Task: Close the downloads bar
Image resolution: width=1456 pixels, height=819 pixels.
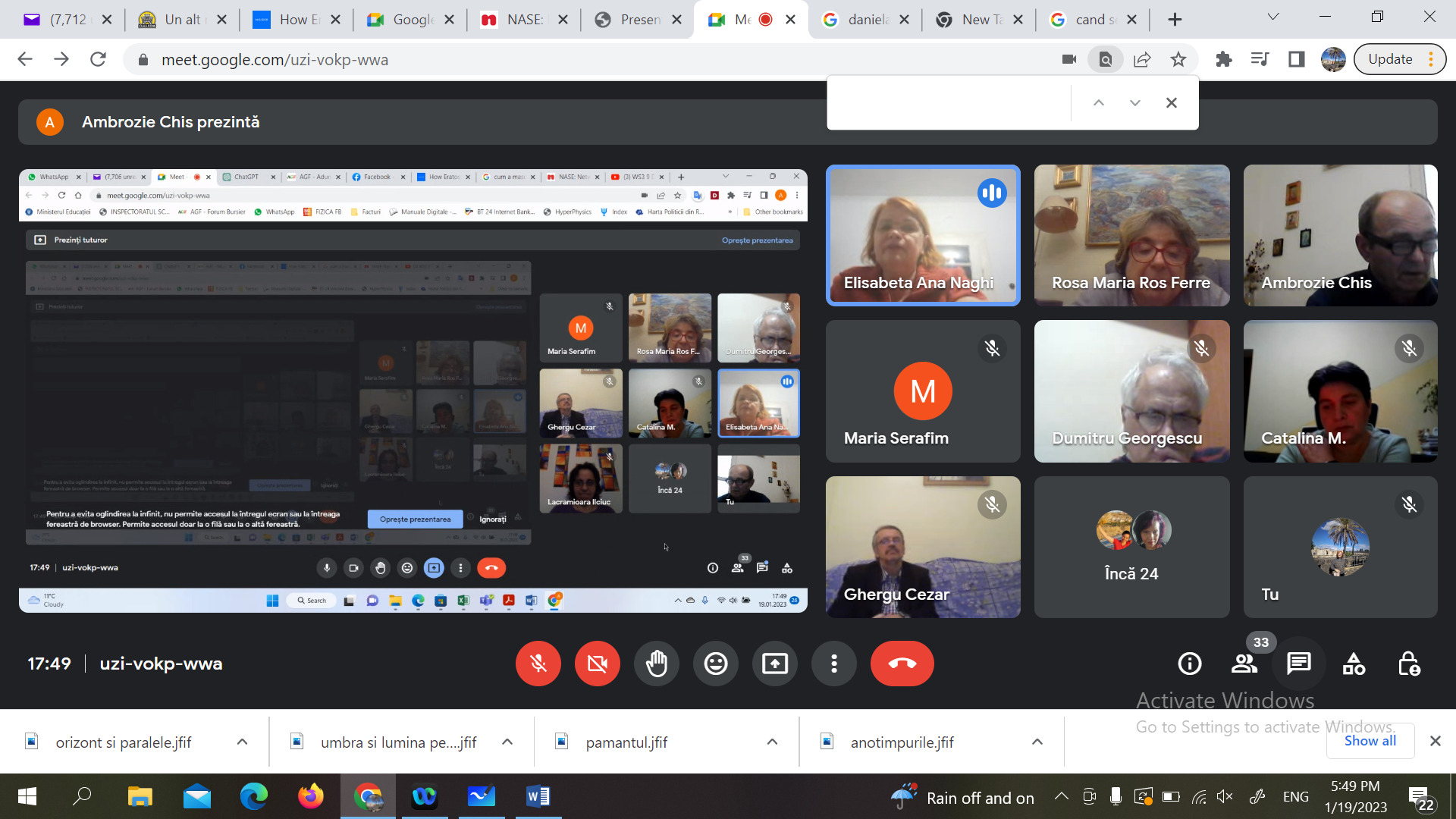Action: [1435, 742]
